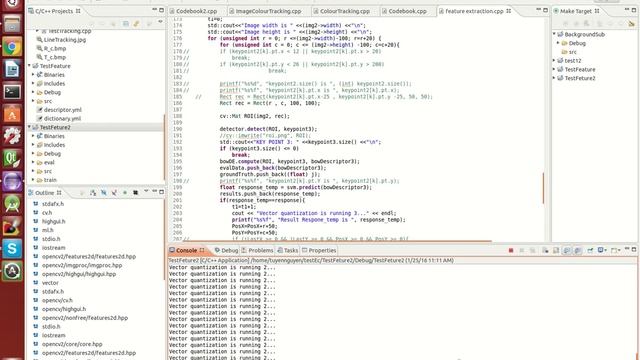Open the Outline view menu arrow
Viewport: 640px width, 360px height.
pyautogui.click(x=146, y=191)
